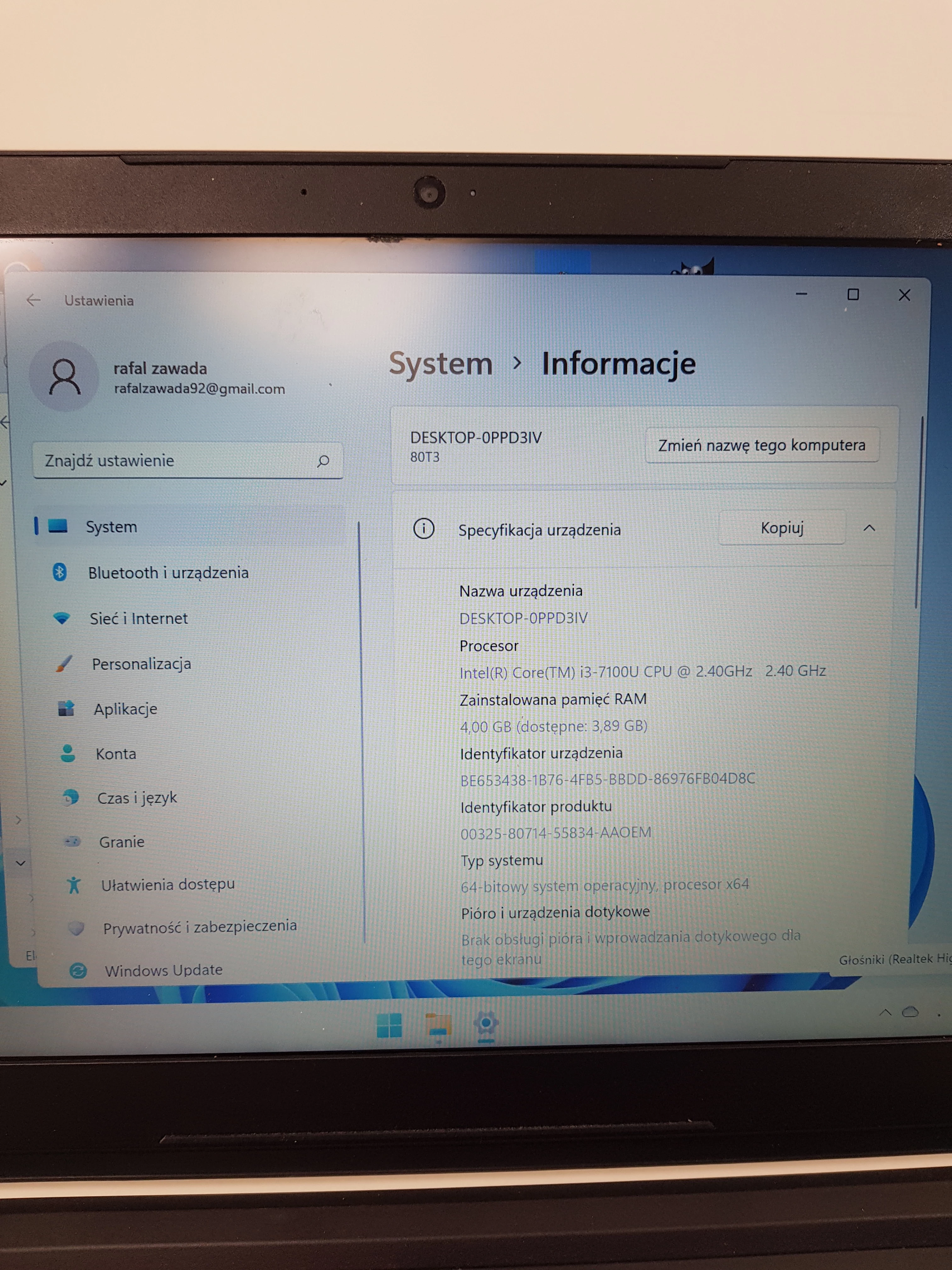Click the 80T3 model text

tap(425, 457)
